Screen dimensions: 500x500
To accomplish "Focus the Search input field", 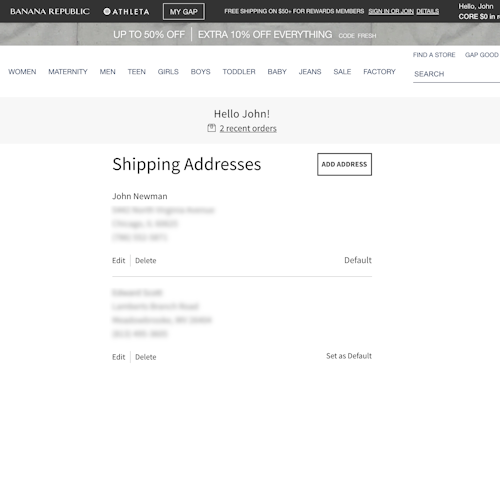I will (456, 74).
